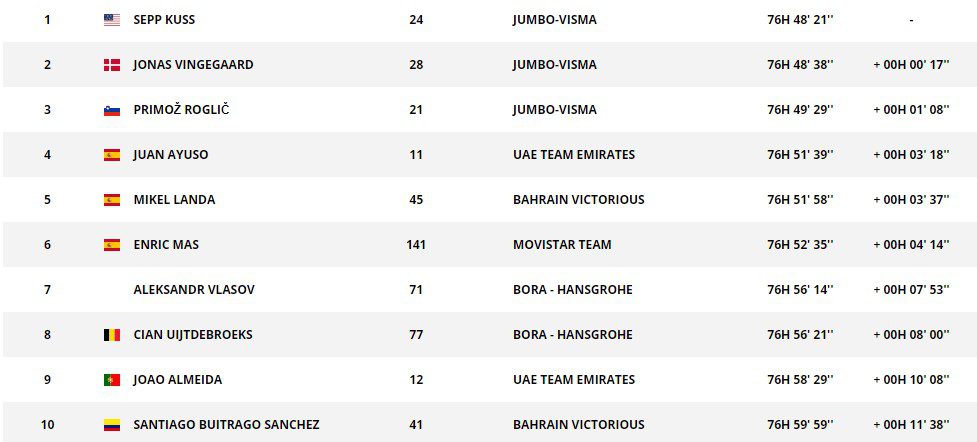Screen dimensions: 977x442
Task: Click the USA flag beside Sepp Kuss
Action: pyautogui.click(x=112, y=20)
